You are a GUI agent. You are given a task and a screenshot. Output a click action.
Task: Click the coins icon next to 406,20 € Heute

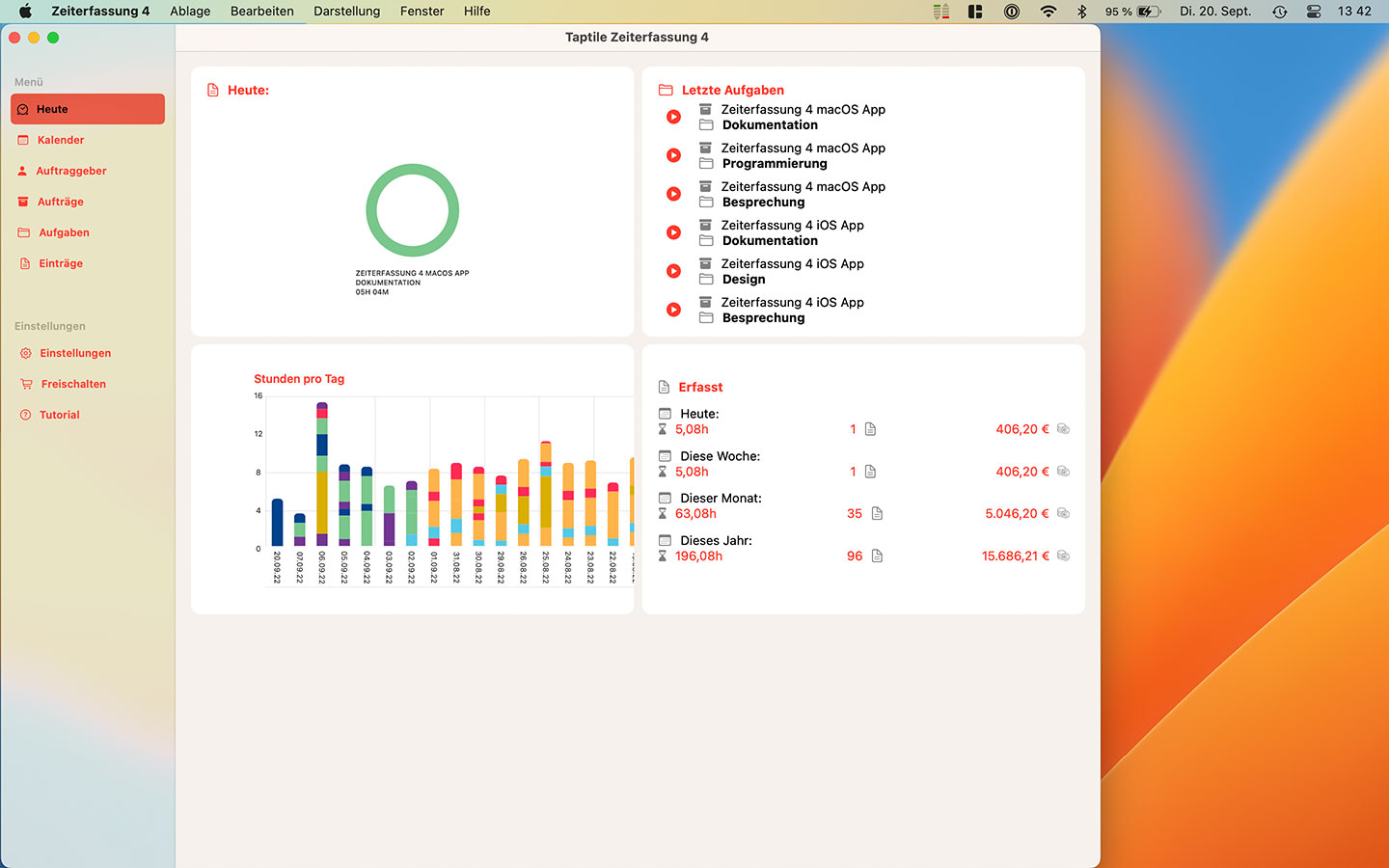1063,429
